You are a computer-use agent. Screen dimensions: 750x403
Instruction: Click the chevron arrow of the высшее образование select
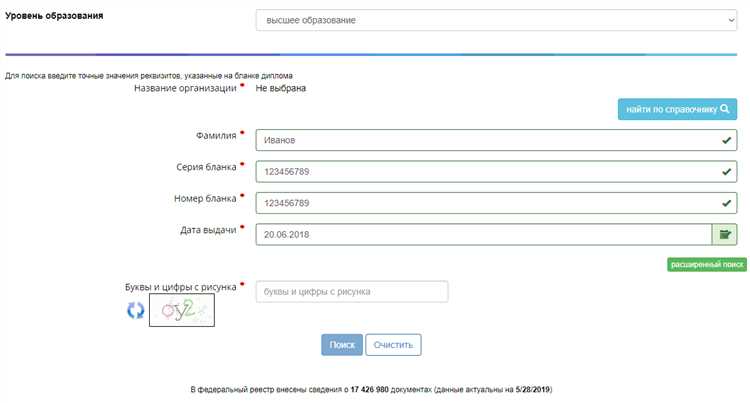pyautogui.click(x=729, y=20)
